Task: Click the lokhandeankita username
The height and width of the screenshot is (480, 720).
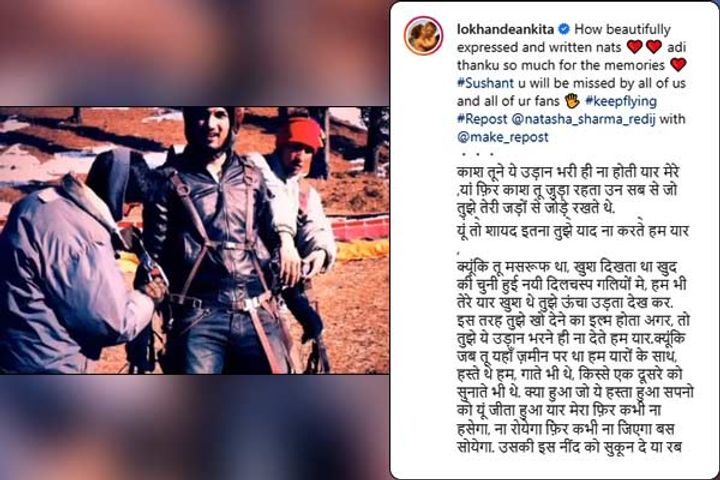Action: pyautogui.click(x=506, y=29)
